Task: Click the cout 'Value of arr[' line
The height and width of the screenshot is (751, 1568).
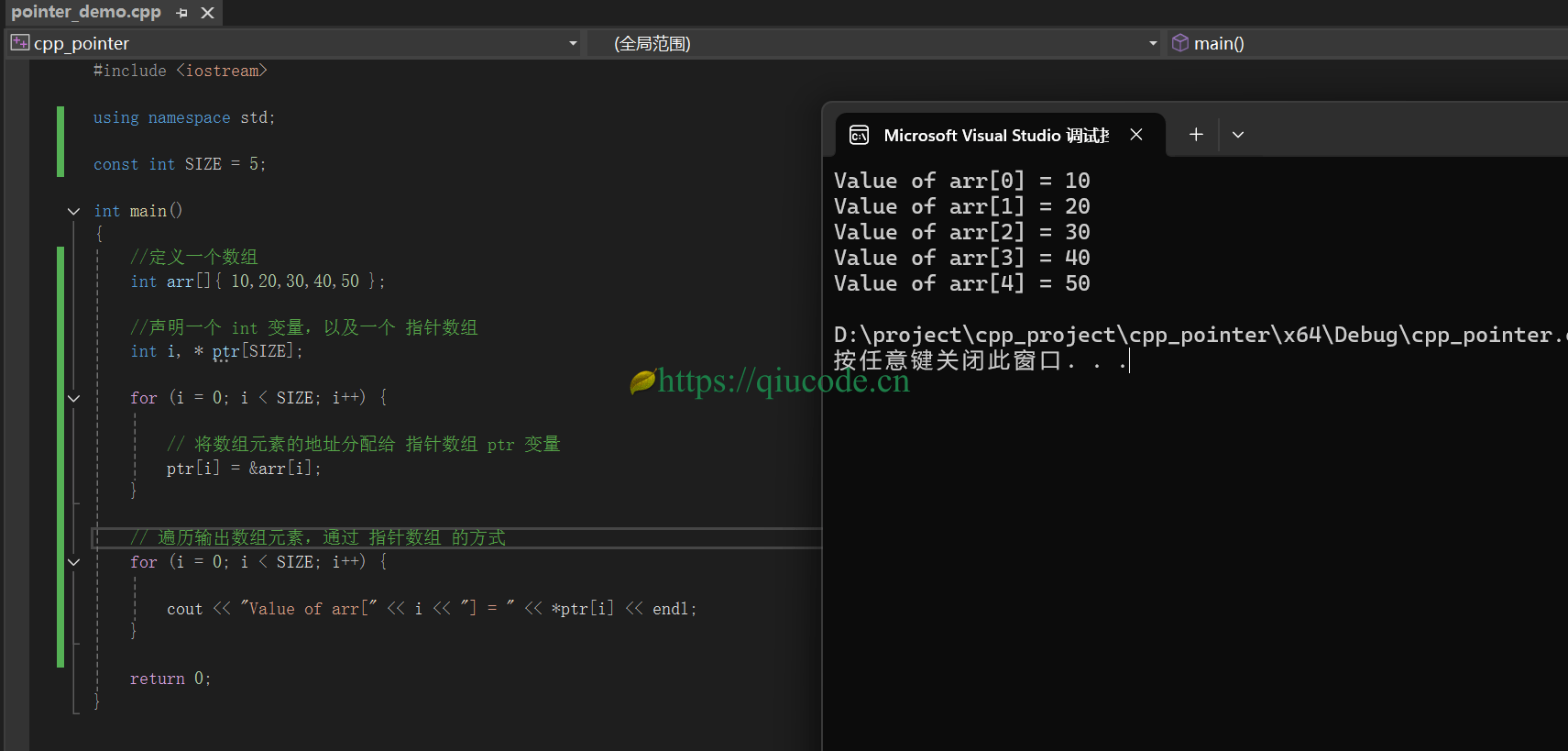Action: pos(432,609)
